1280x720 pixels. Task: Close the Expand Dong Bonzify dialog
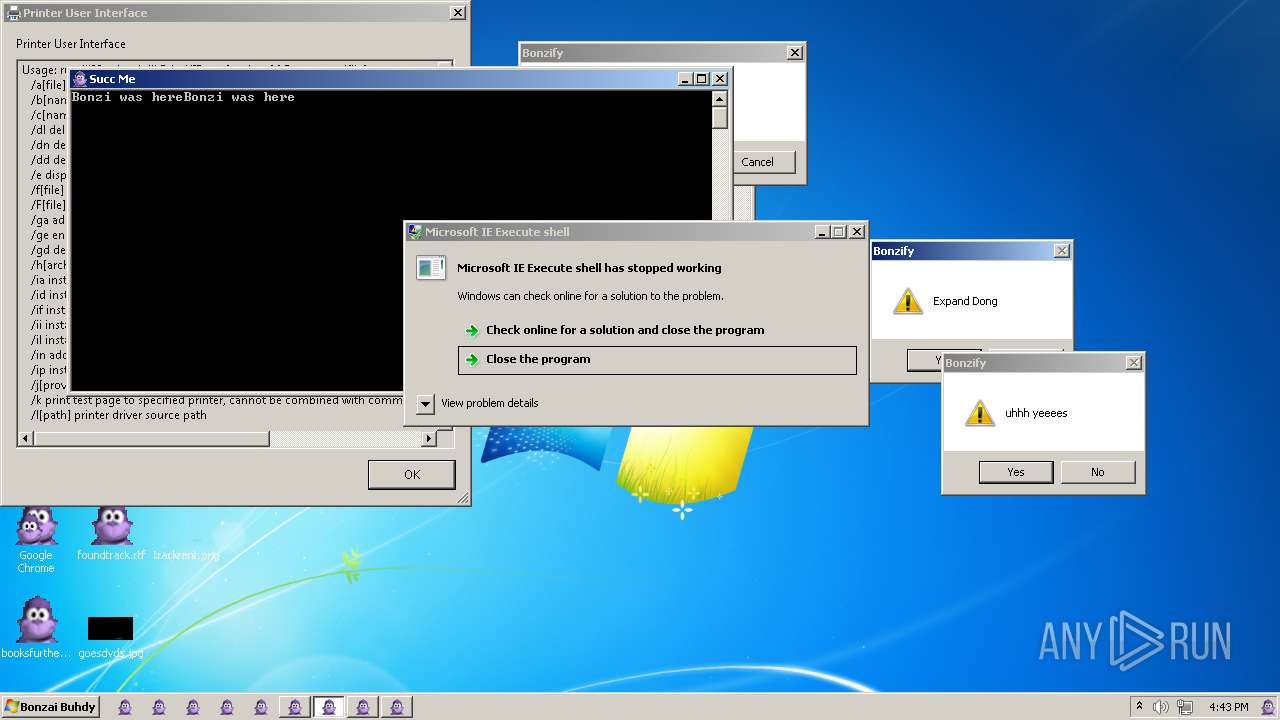pyautogui.click(x=1061, y=251)
